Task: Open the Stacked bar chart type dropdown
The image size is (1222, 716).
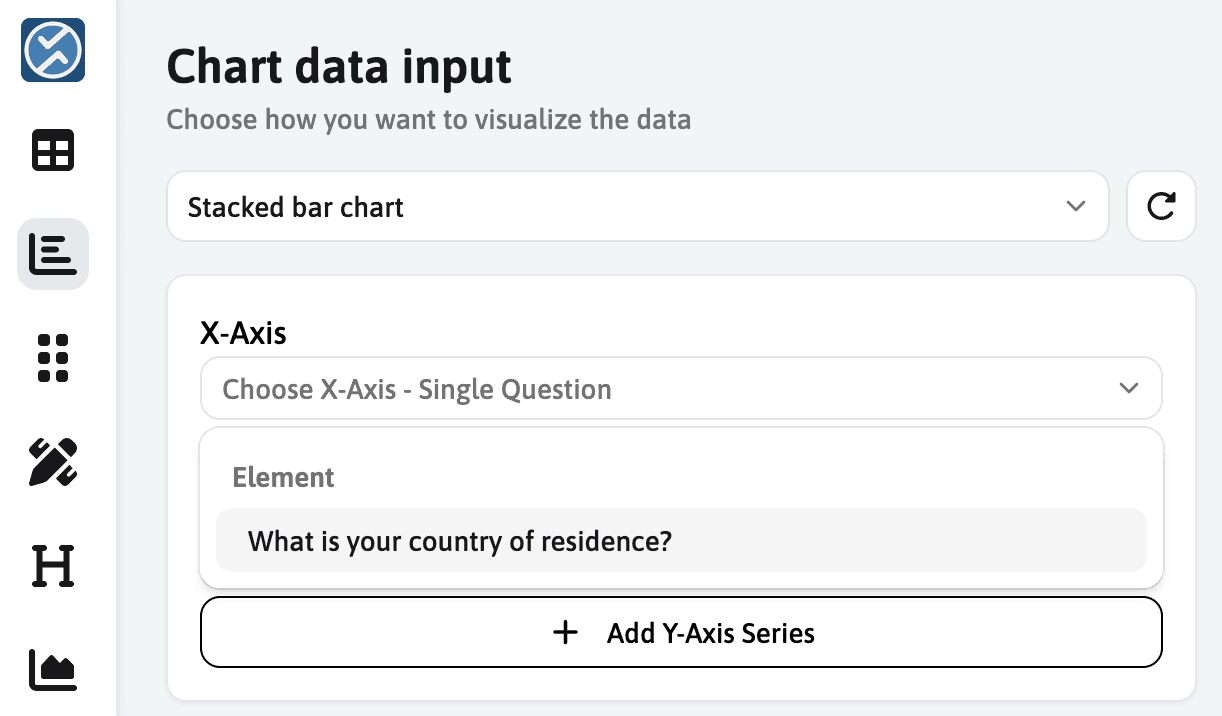Action: pos(638,206)
